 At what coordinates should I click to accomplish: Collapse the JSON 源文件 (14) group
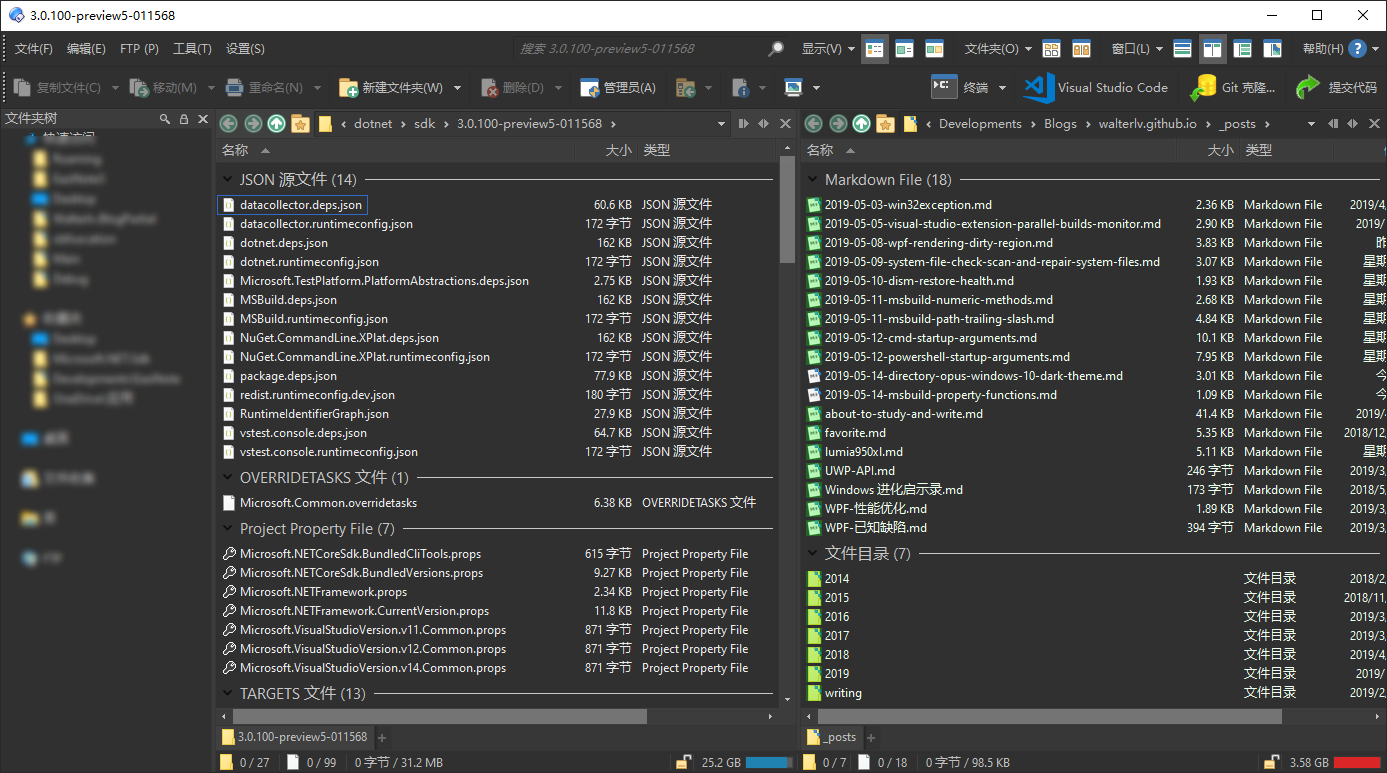point(227,180)
